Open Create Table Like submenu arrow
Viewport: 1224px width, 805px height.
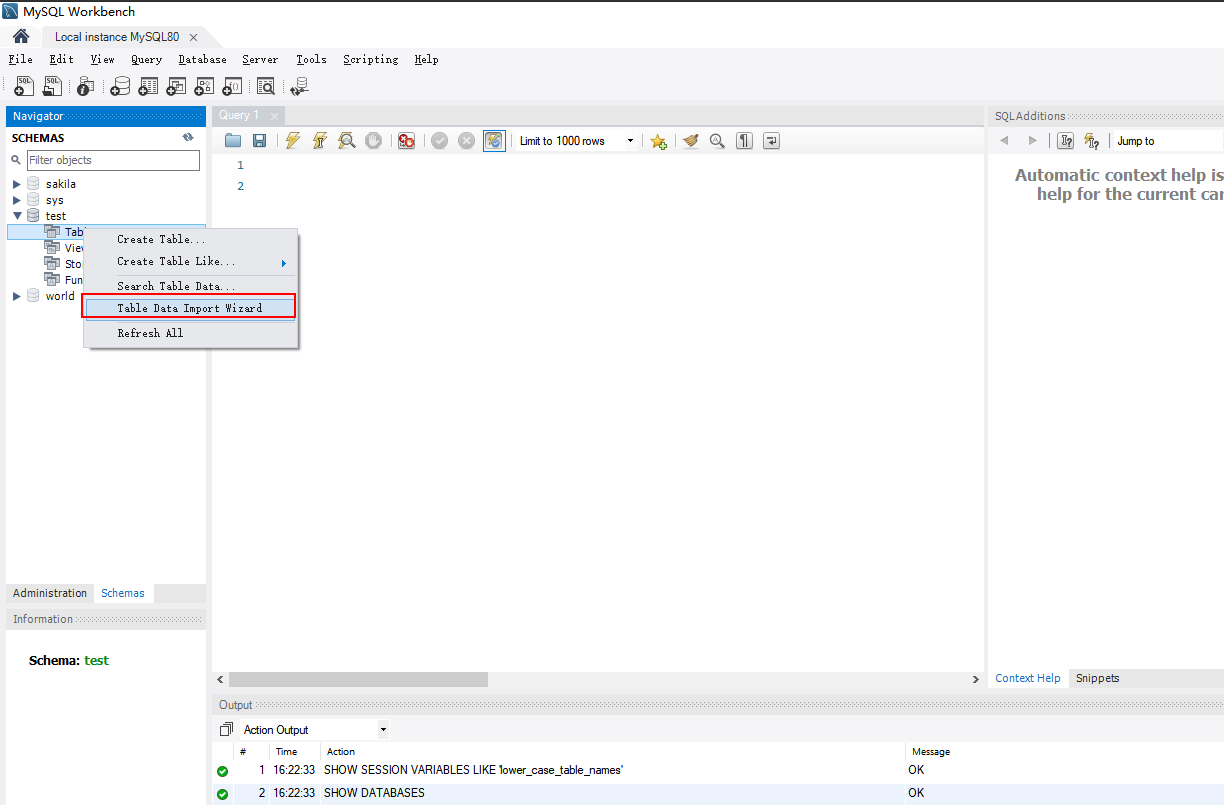point(284,263)
